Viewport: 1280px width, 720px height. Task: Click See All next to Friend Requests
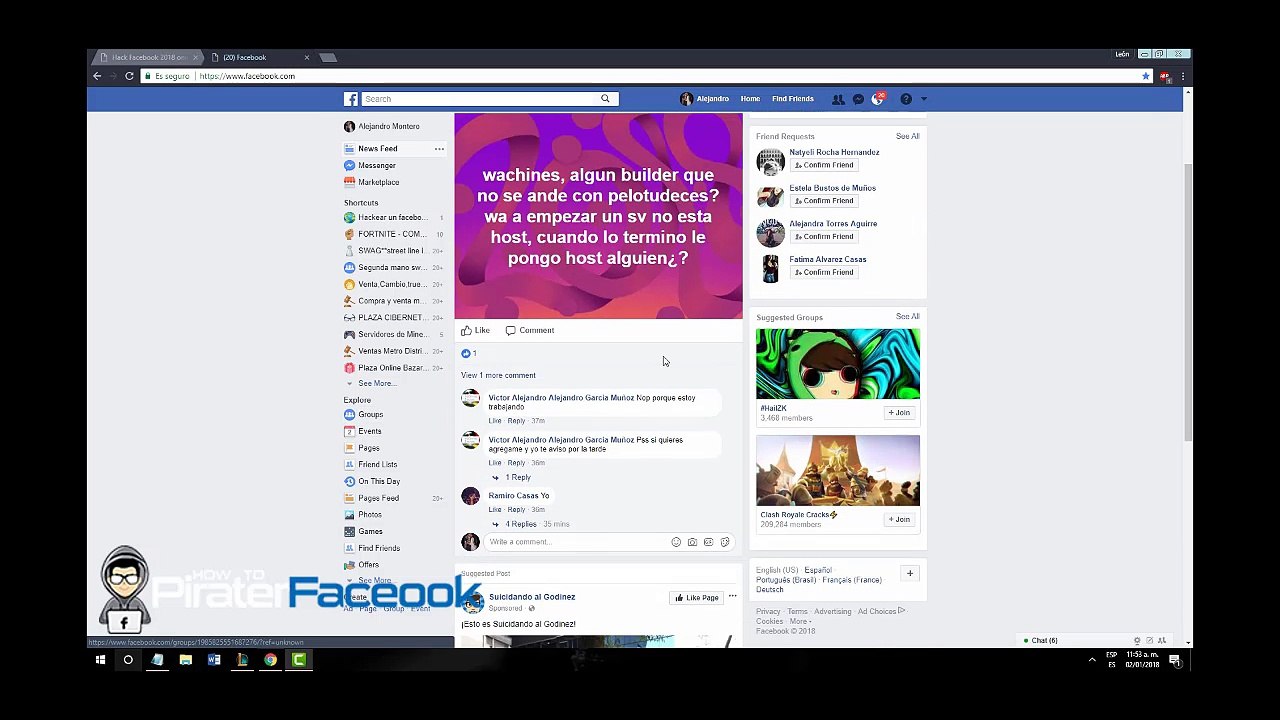pos(907,136)
